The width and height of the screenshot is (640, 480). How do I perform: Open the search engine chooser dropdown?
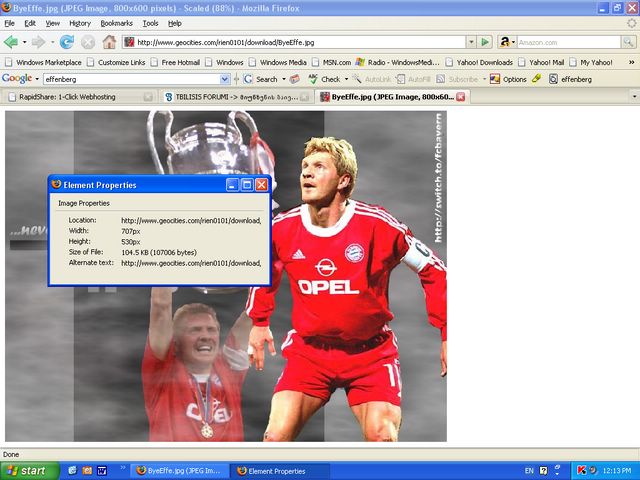click(513, 42)
